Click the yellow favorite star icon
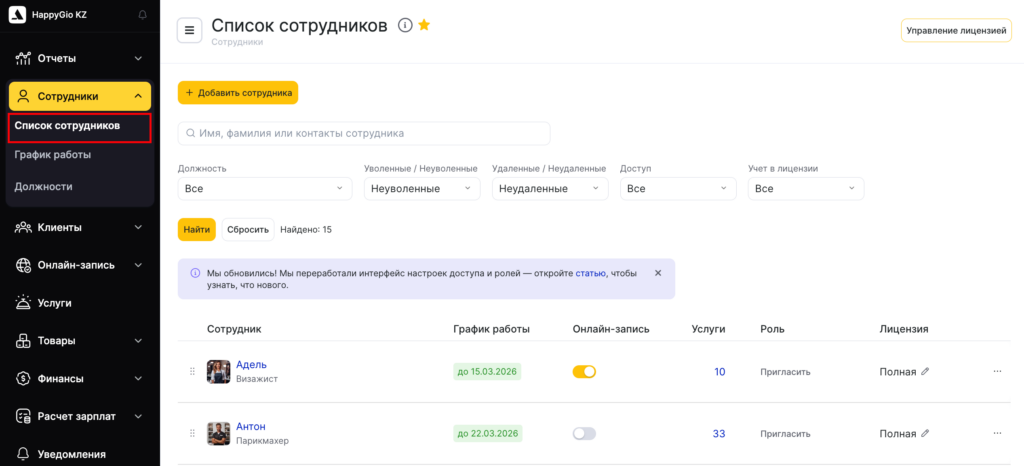1024x466 pixels. coord(424,25)
